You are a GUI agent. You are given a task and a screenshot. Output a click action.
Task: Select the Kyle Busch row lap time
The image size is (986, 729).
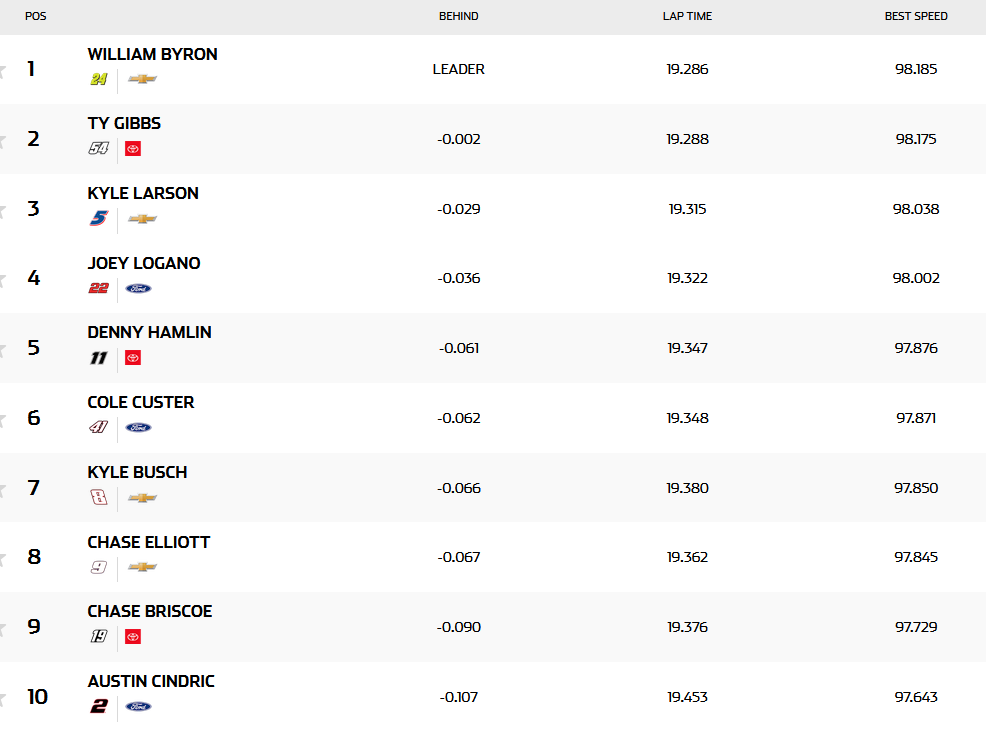pyautogui.click(x=687, y=488)
